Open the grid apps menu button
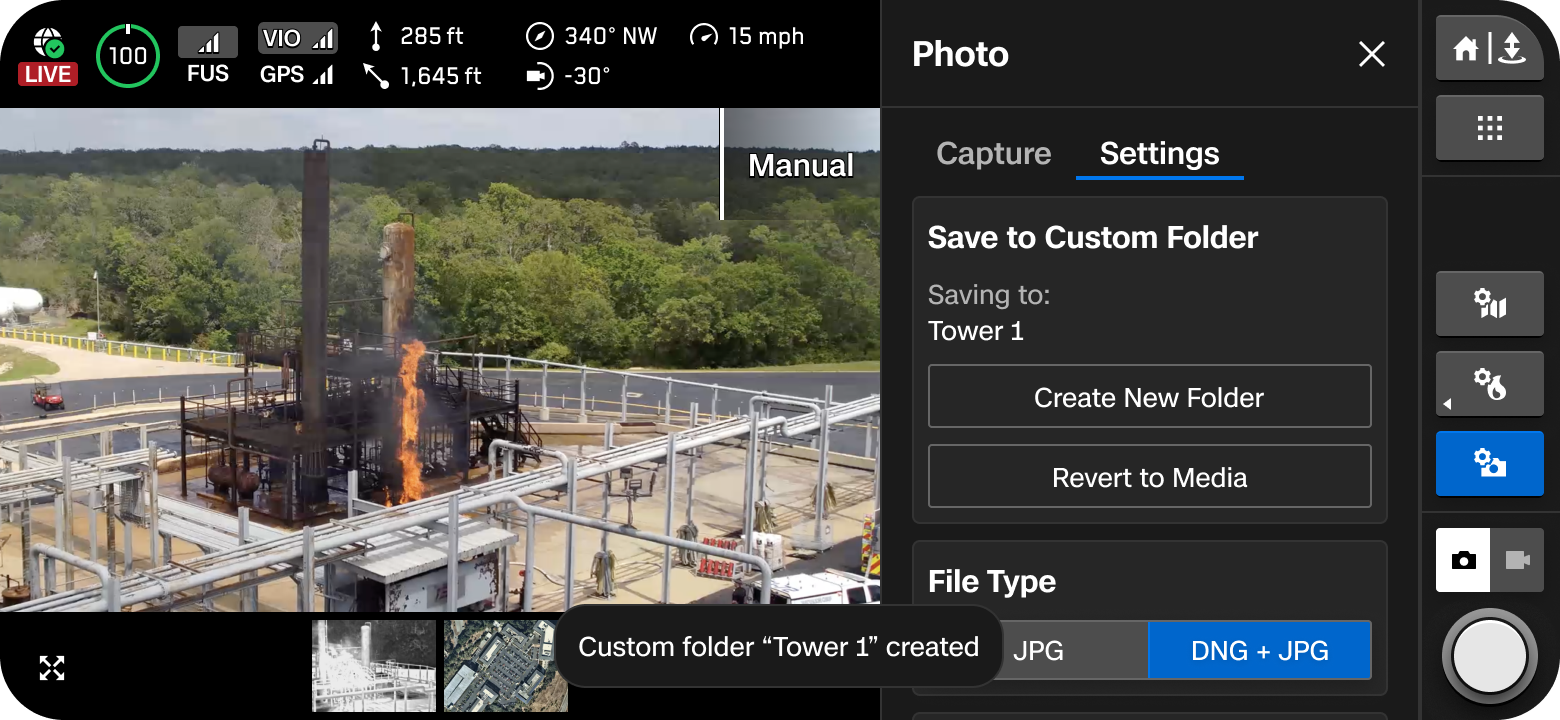This screenshot has width=1560, height=720. (x=1490, y=128)
